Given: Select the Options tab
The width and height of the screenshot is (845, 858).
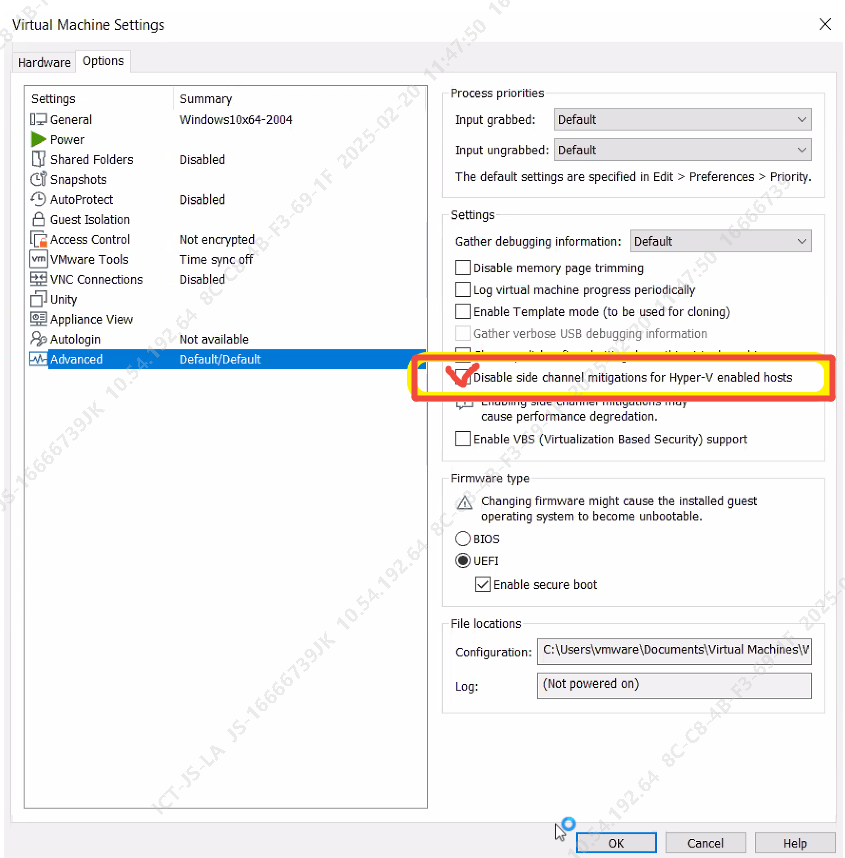Looking at the screenshot, I should pos(103,61).
